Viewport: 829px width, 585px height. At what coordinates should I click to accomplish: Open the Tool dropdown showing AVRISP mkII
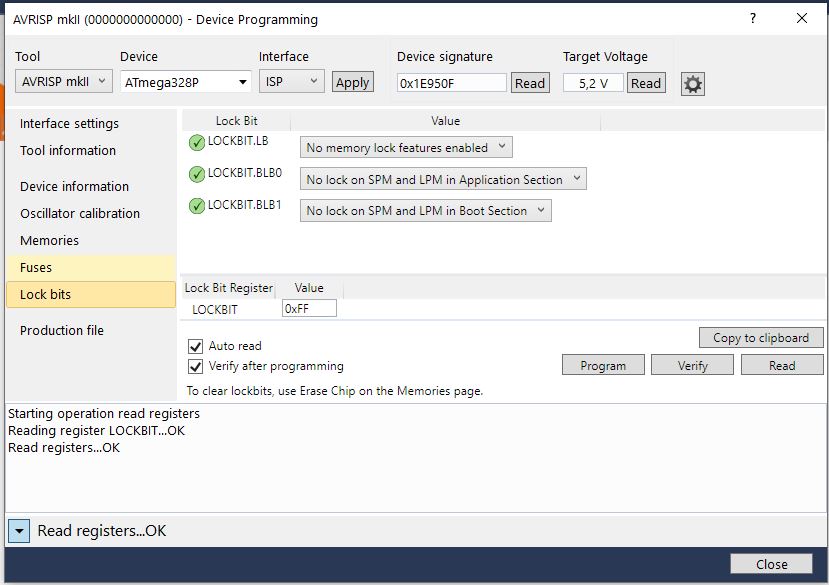pos(63,81)
